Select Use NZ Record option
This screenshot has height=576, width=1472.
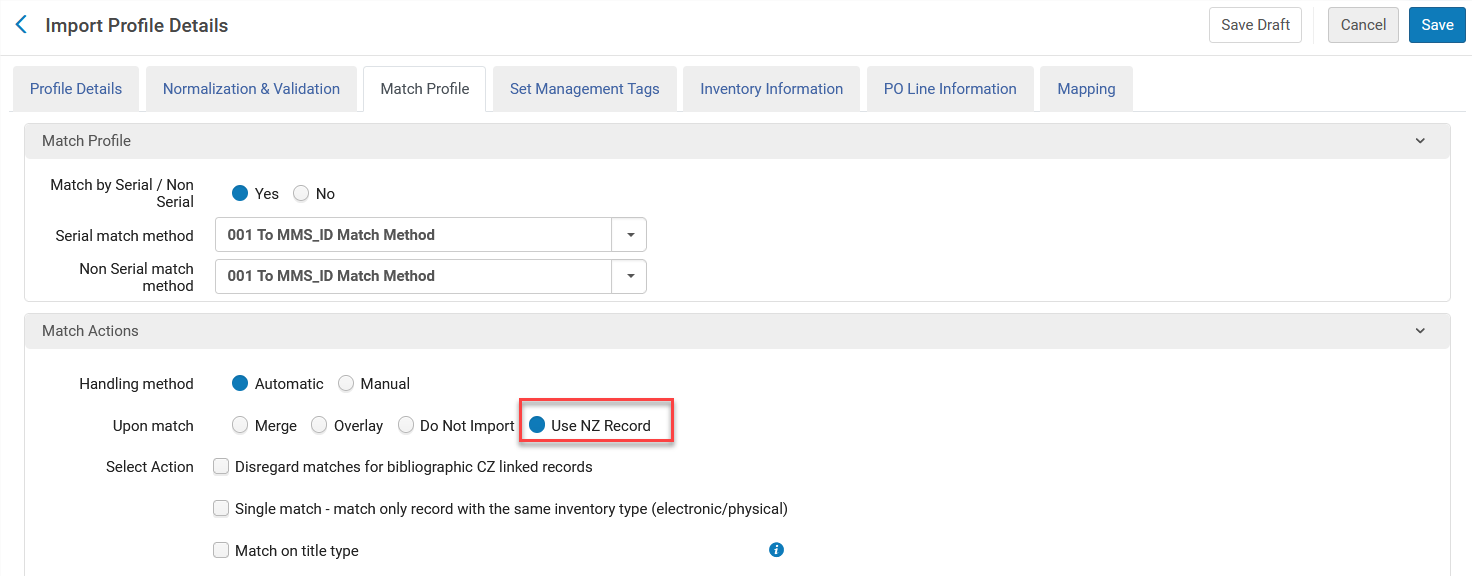click(x=537, y=426)
